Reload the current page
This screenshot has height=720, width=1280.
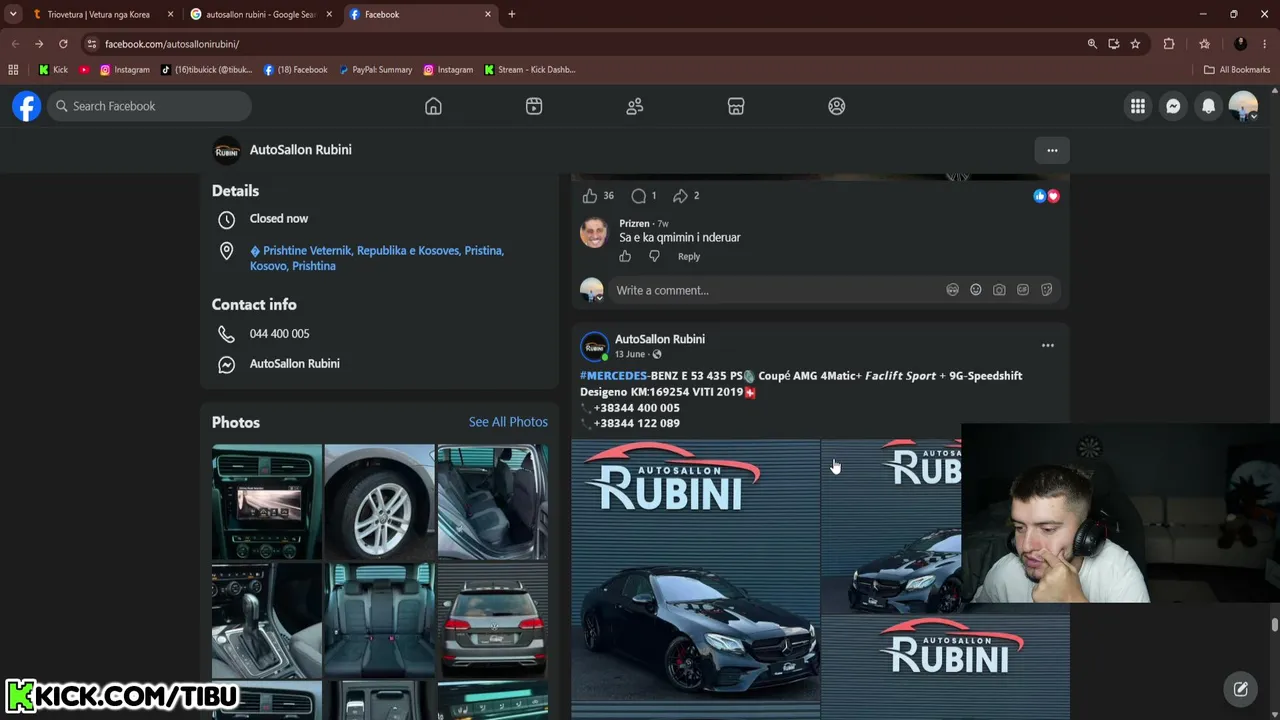[x=63, y=44]
